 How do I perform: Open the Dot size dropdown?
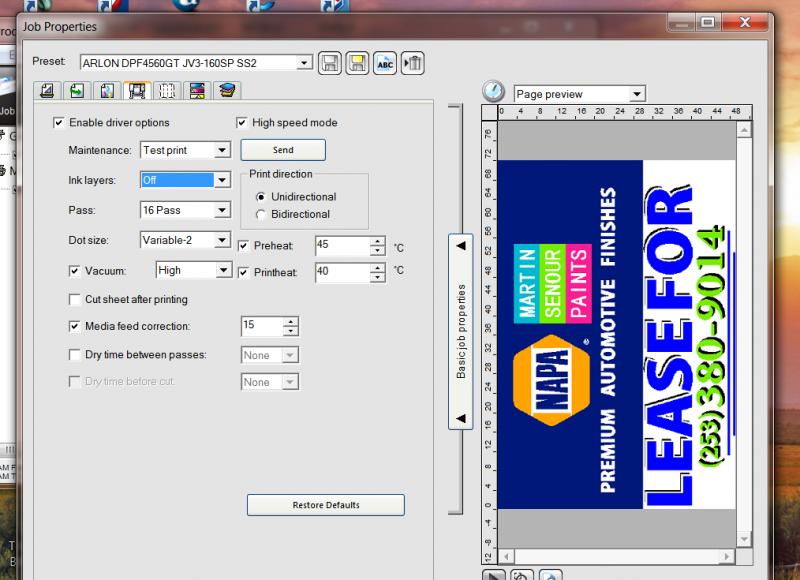pos(222,240)
